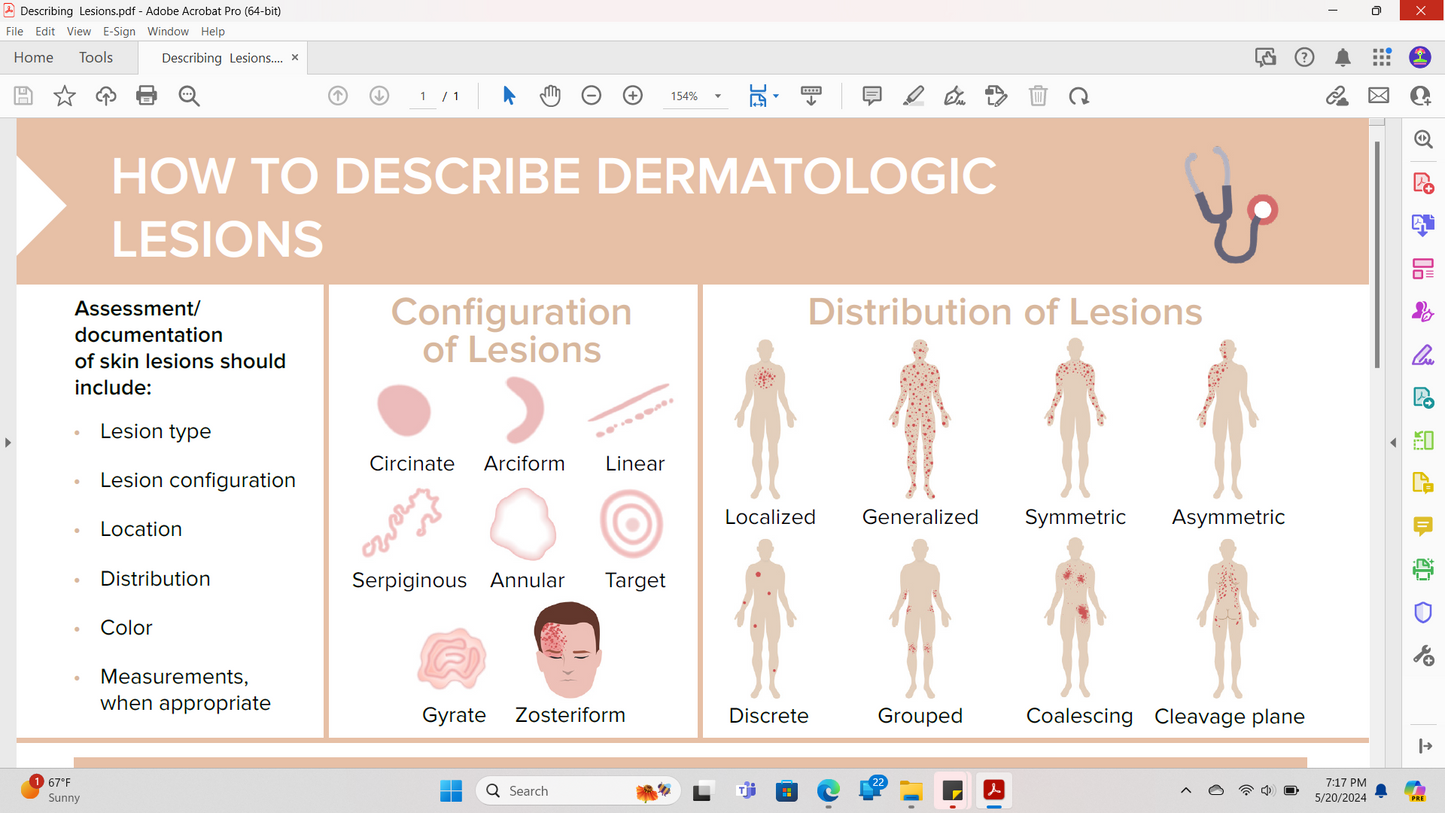
Task: Click the share with others person icon
Action: 1420,96
